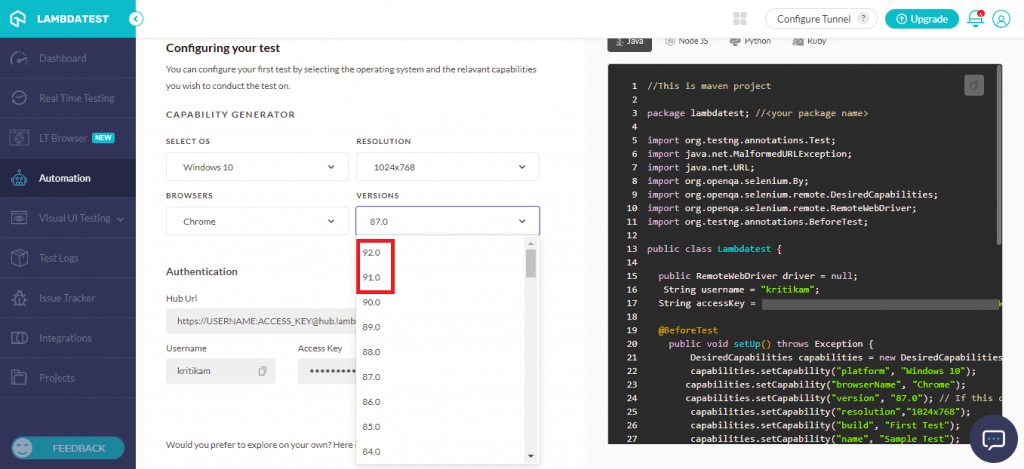
Task: Switch to the Java code tab
Action: click(630, 41)
